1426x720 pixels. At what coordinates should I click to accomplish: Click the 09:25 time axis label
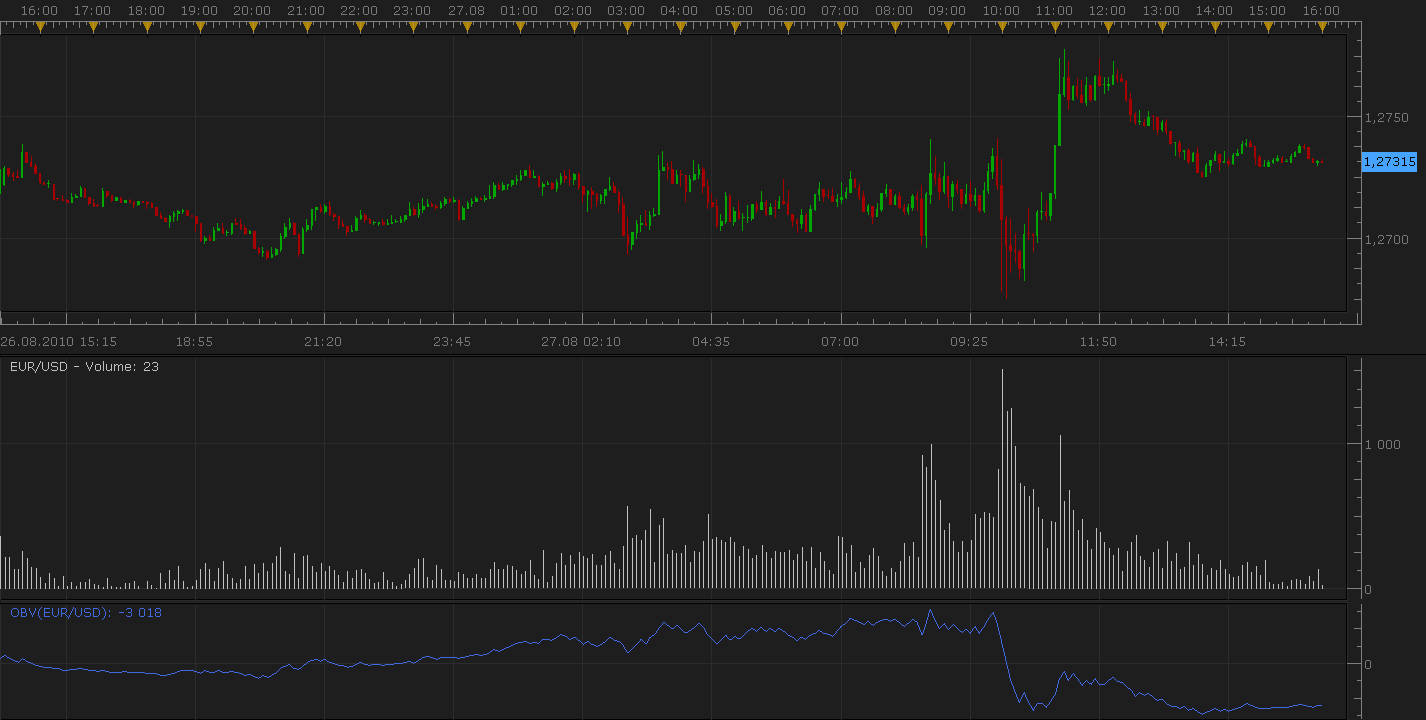click(969, 342)
